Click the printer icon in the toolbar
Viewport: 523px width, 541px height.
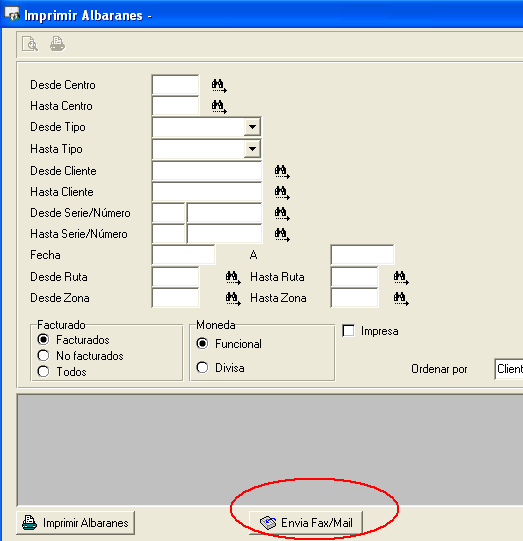tap(57, 44)
